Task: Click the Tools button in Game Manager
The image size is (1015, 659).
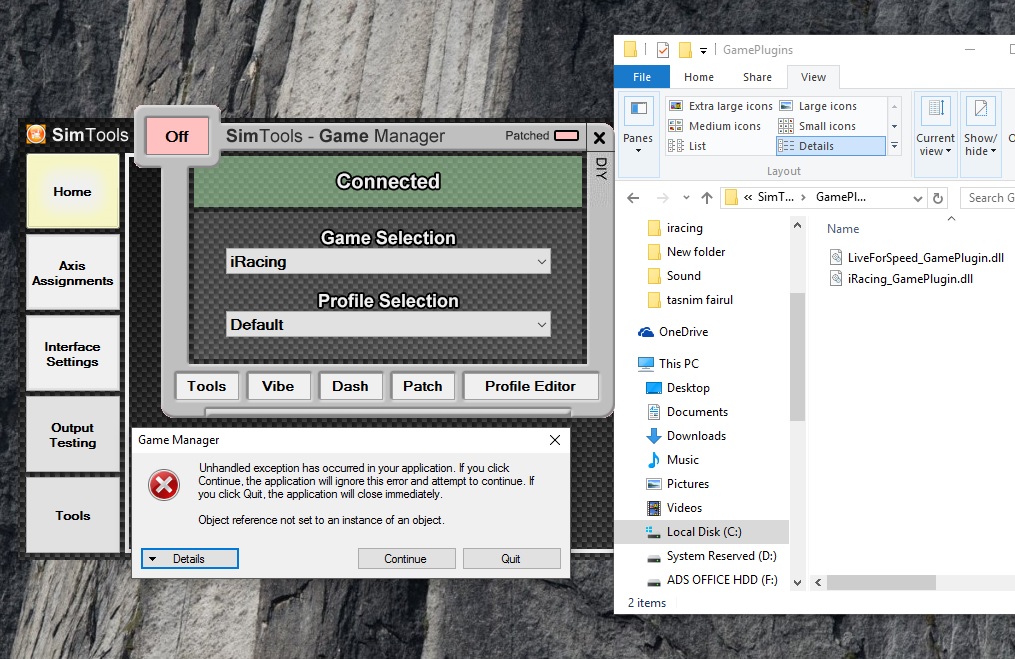Action: coord(206,386)
